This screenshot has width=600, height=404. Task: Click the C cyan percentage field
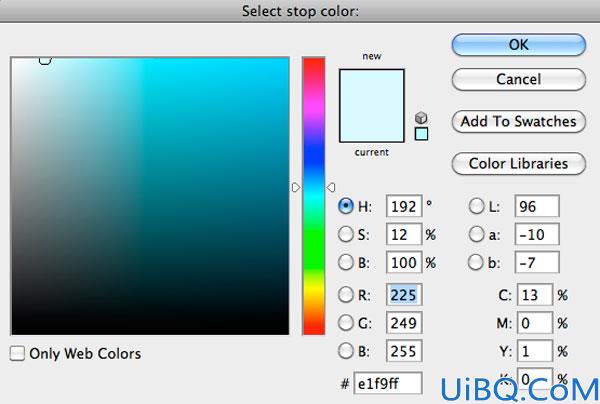pos(535,295)
